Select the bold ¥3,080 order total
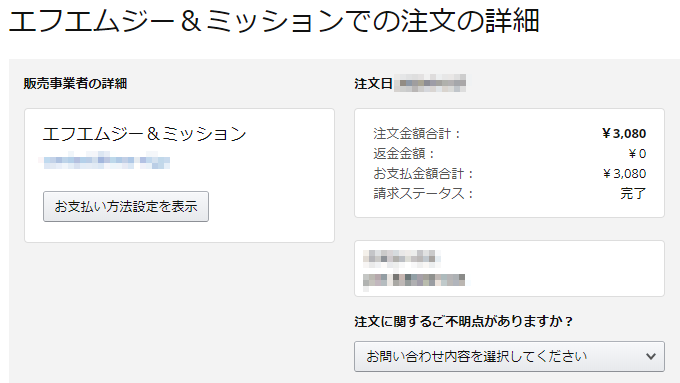 [624, 134]
